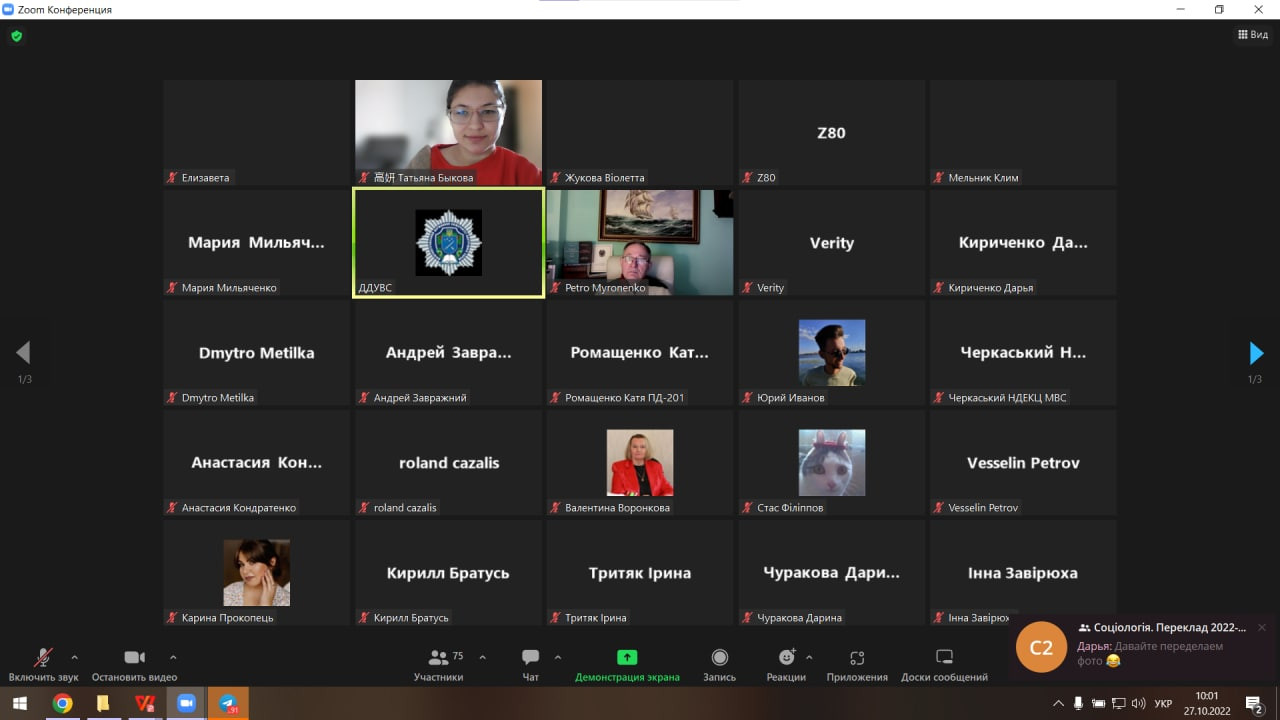The image size is (1280, 720).
Task: Dismiss the Соціологія notification popup
Action: pos(1262,627)
